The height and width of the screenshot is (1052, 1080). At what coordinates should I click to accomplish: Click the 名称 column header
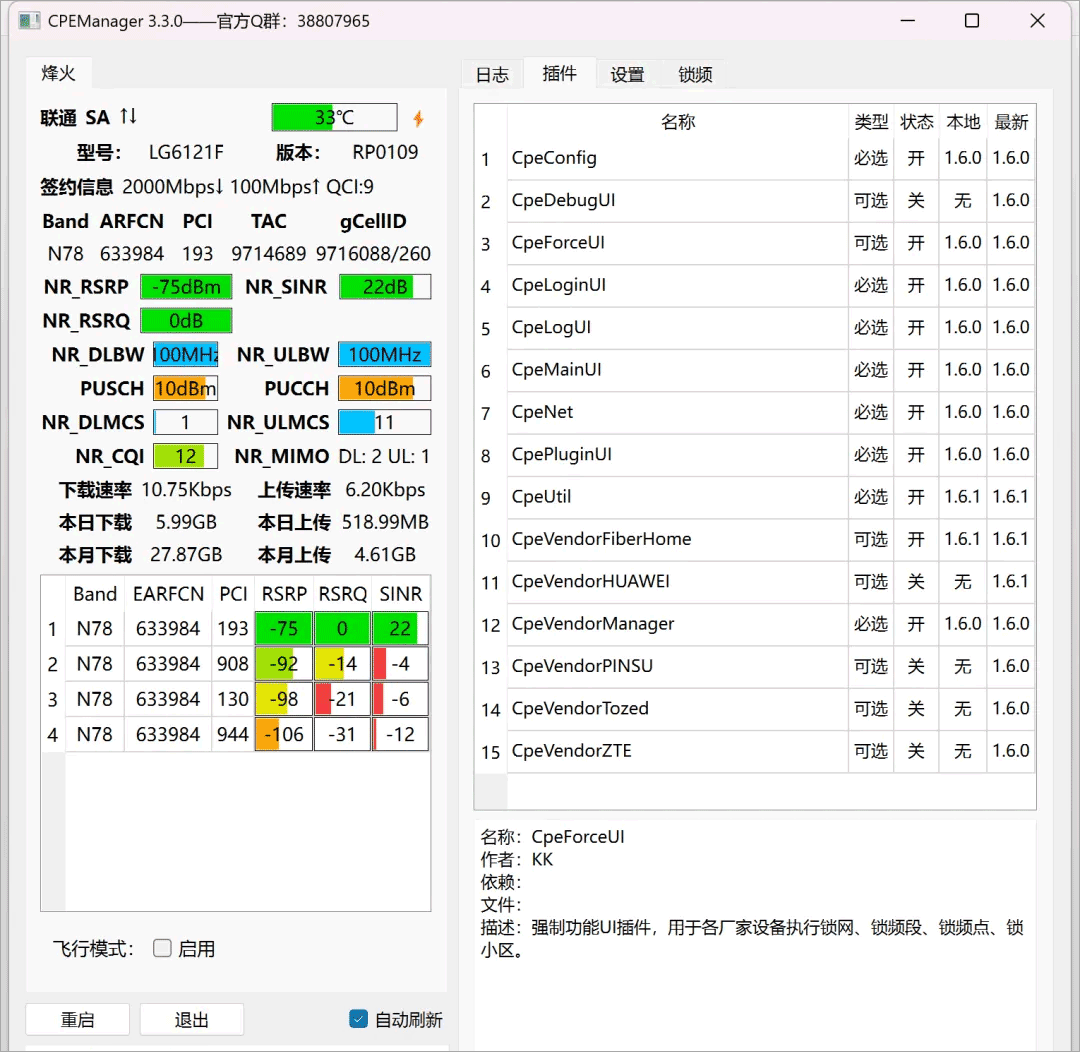[x=678, y=122]
